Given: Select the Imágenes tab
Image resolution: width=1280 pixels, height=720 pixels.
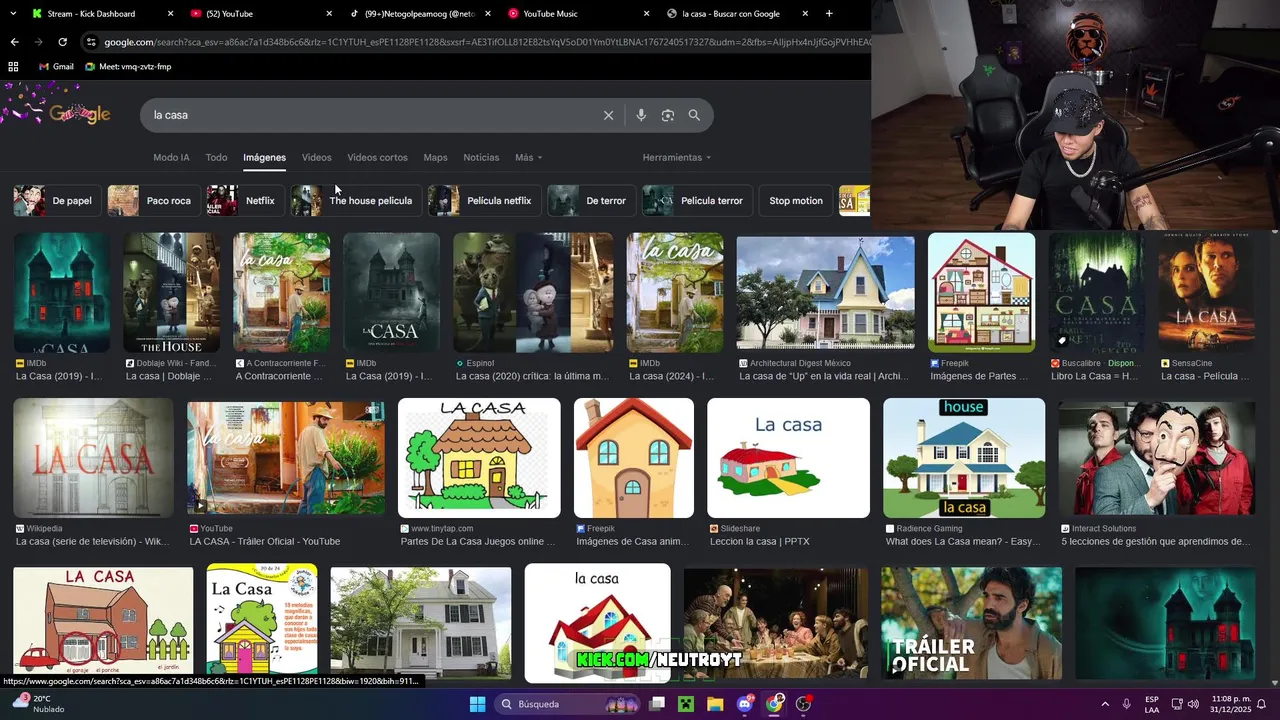Looking at the screenshot, I should point(264,157).
